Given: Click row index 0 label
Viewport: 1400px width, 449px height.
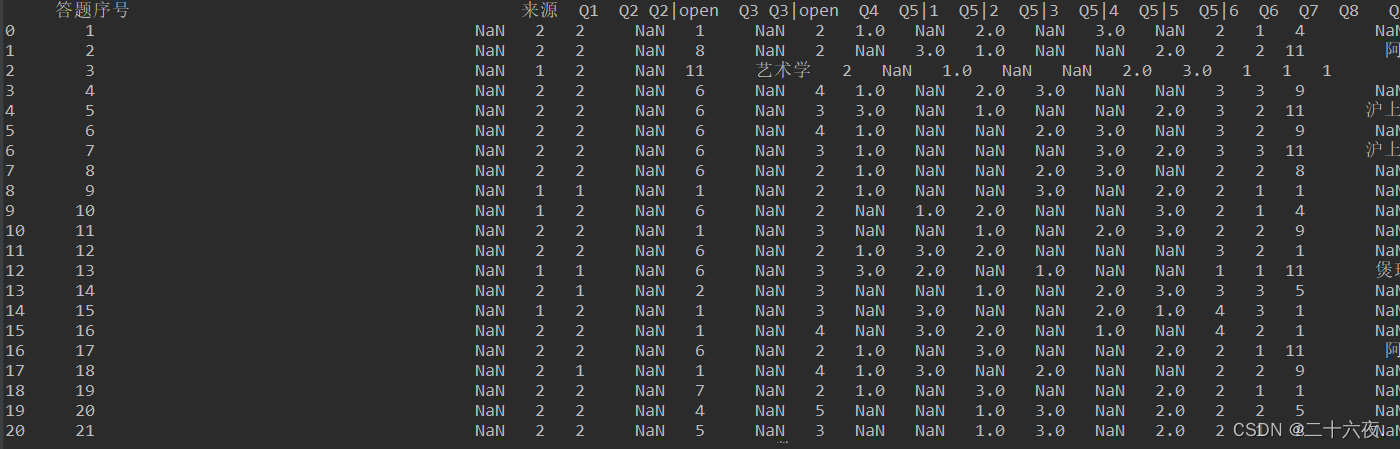Looking at the screenshot, I should (x=10, y=31).
